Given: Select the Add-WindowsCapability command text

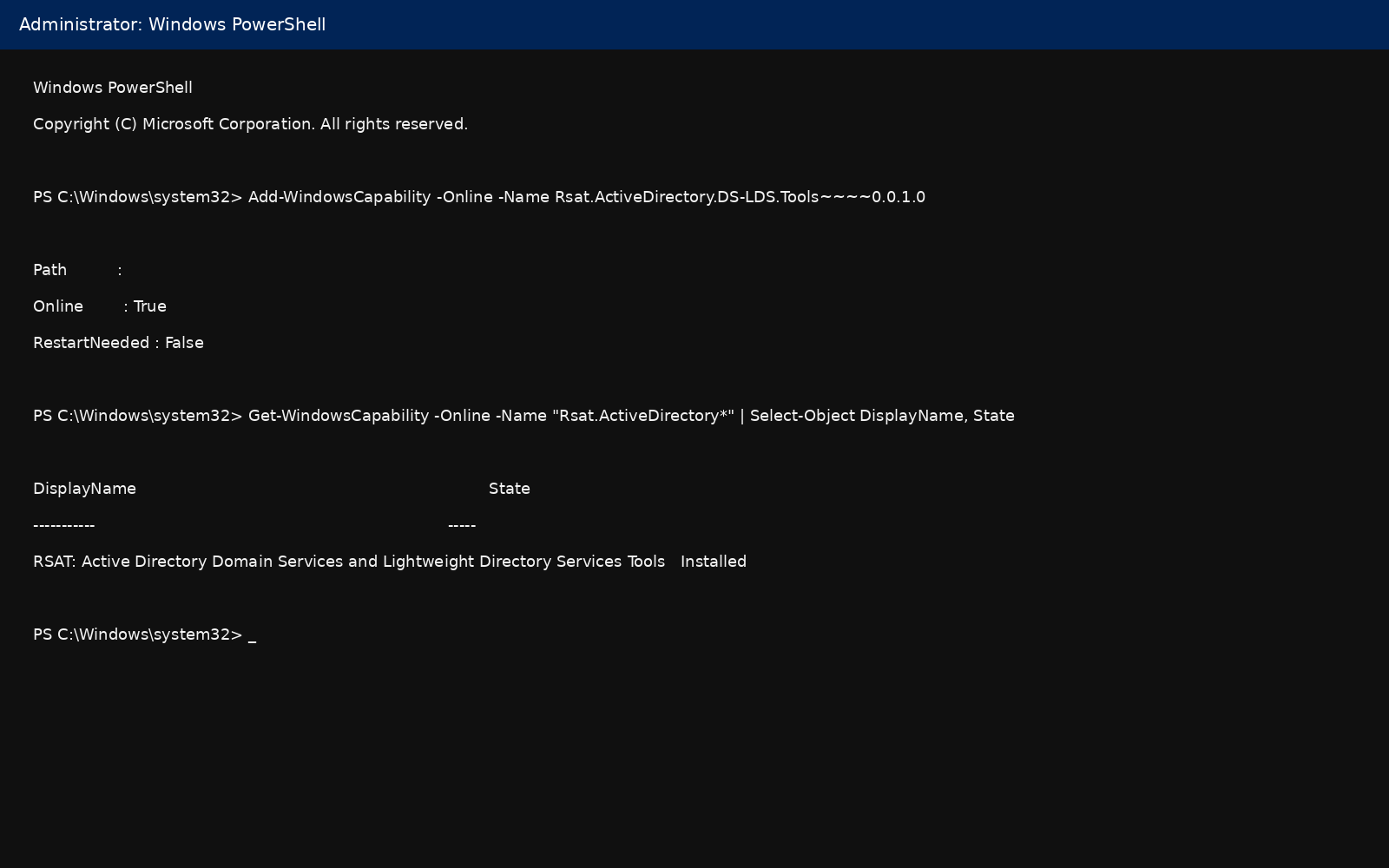Looking at the screenshot, I should 339,197.
